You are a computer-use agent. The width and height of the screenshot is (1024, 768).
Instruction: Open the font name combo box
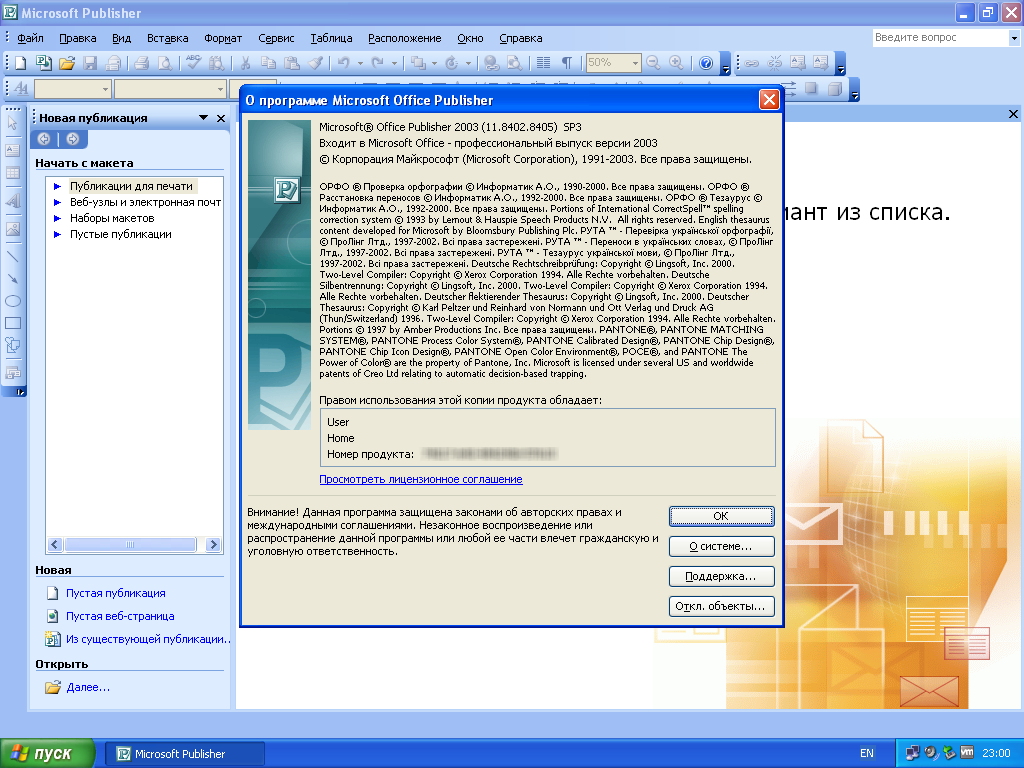170,89
